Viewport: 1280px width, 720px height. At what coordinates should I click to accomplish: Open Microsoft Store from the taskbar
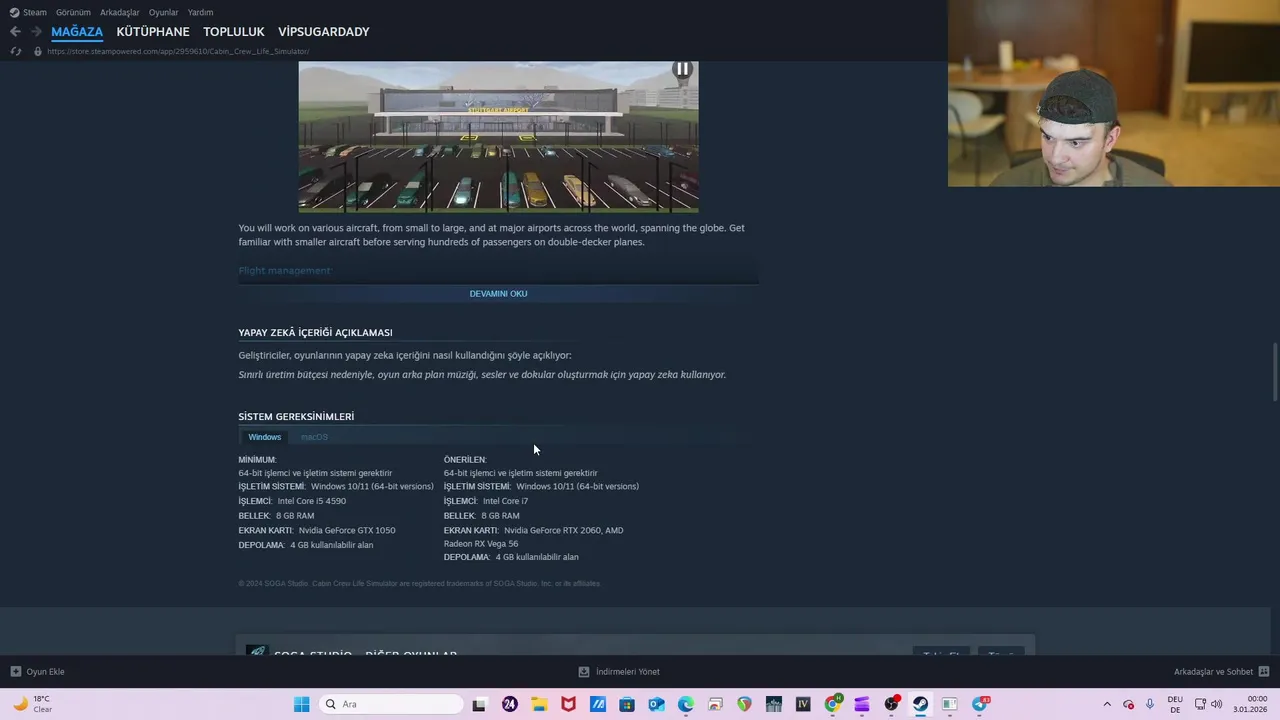627,704
